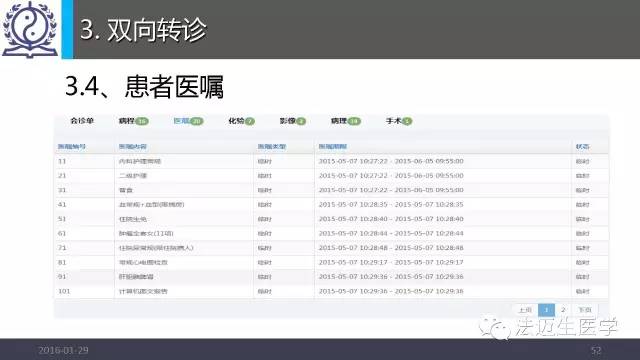The height and width of the screenshot is (360, 640).
Task: Go to page 2 of orders
Action: [563, 310]
